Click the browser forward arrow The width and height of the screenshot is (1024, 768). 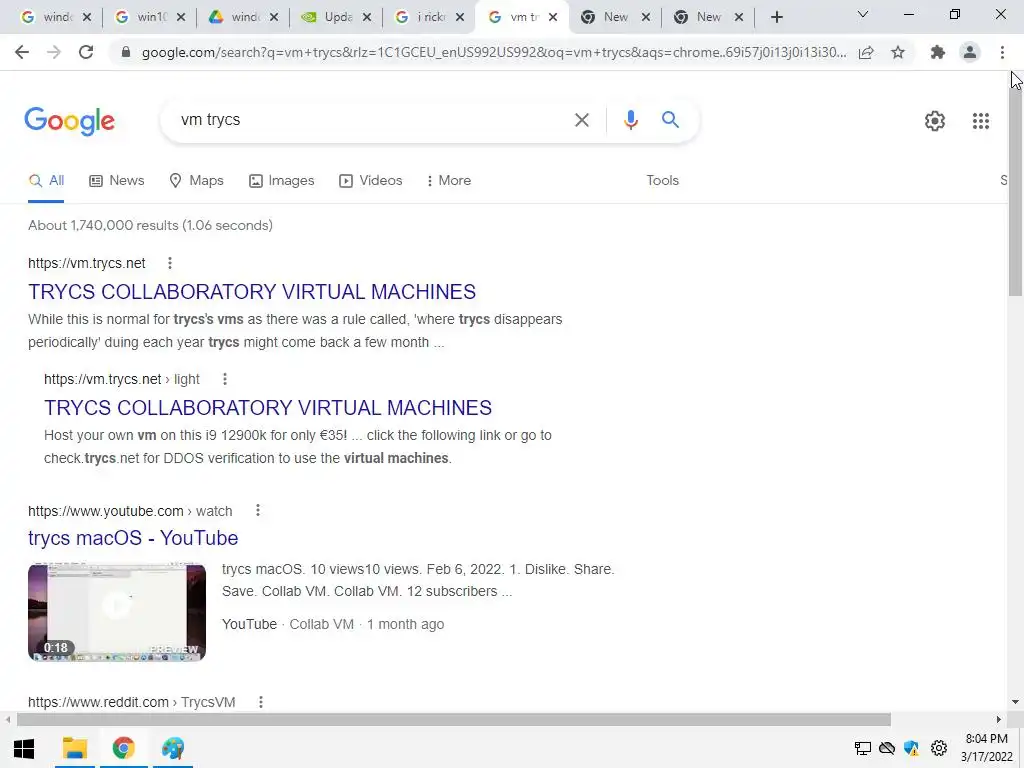coord(54,52)
